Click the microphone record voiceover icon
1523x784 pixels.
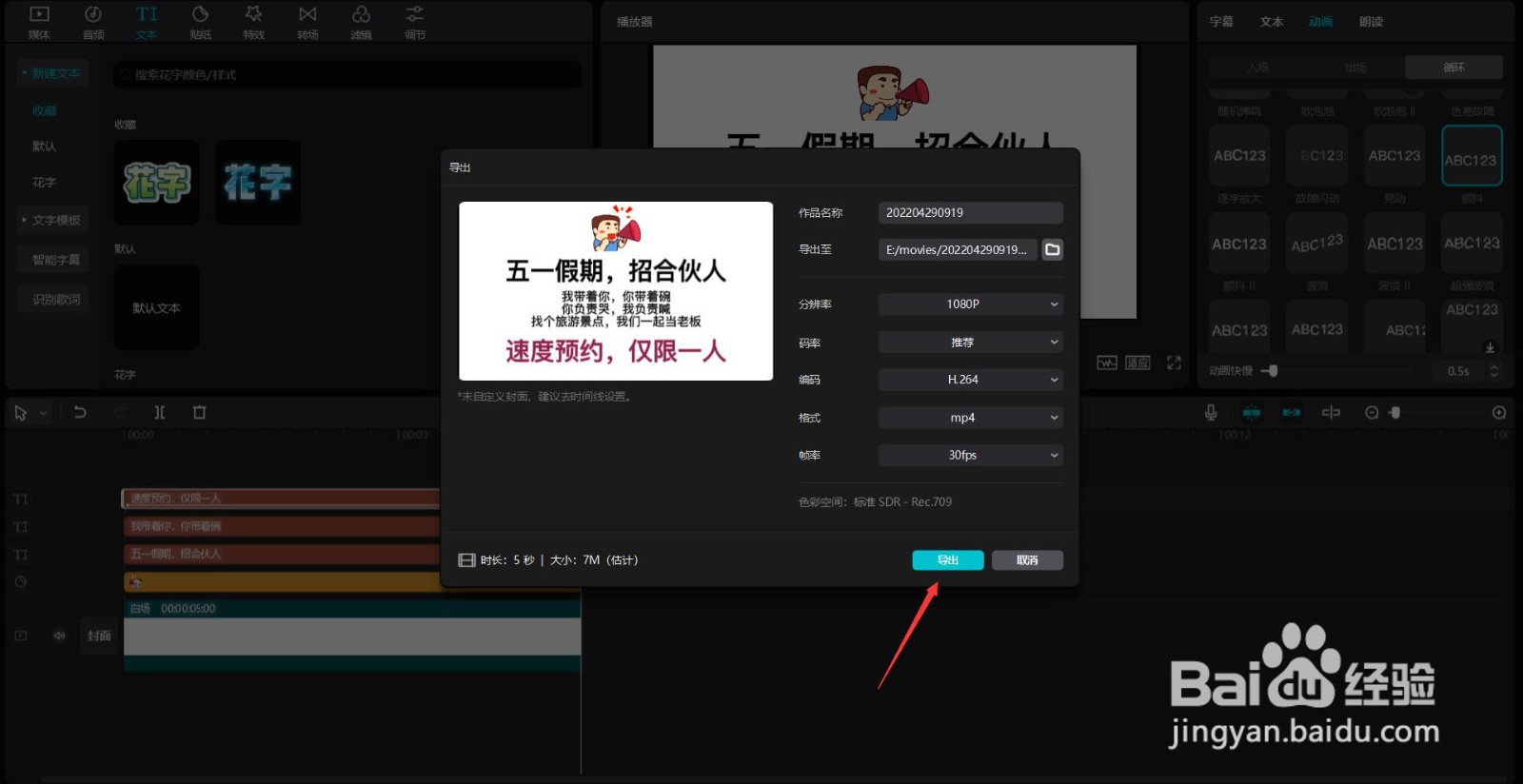click(1211, 412)
